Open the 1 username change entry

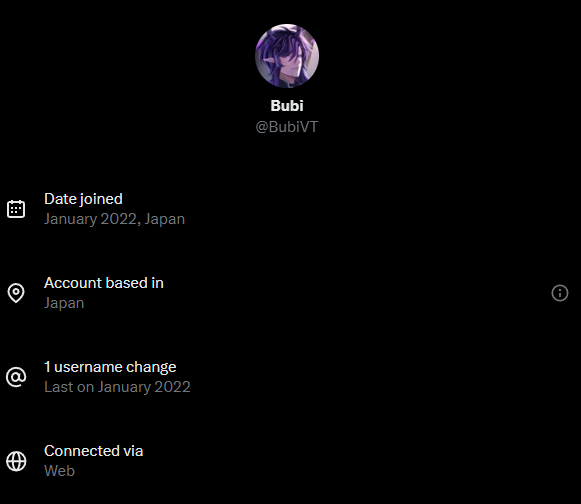point(110,367)
